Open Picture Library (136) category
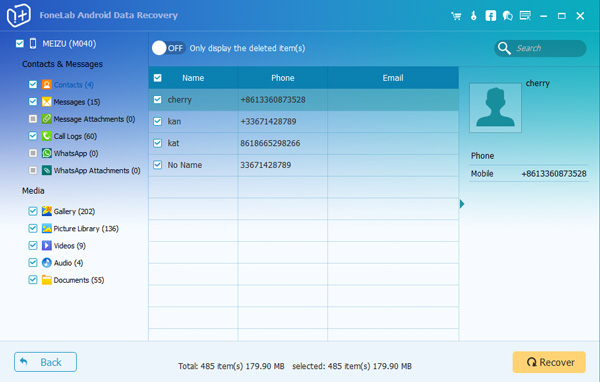 [x=86, y=229]
